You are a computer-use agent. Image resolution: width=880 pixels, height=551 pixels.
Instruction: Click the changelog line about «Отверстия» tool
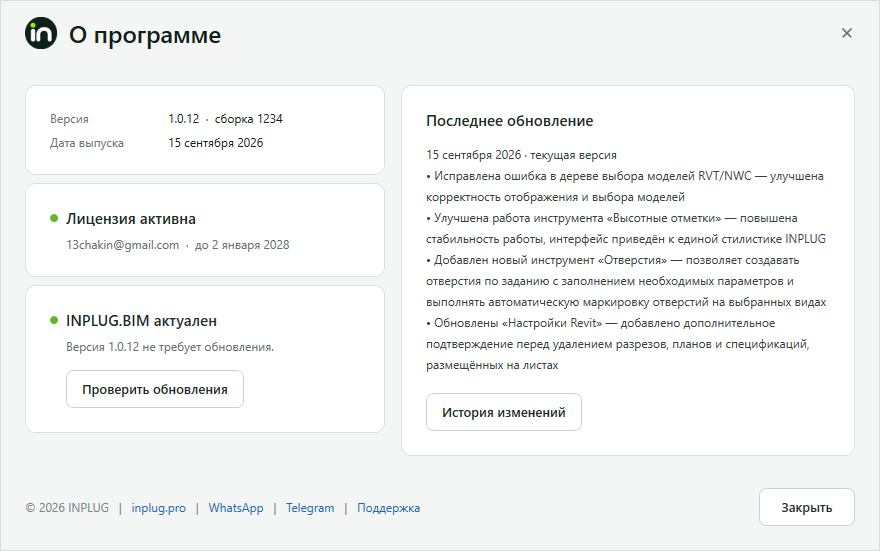coord(626,281)
